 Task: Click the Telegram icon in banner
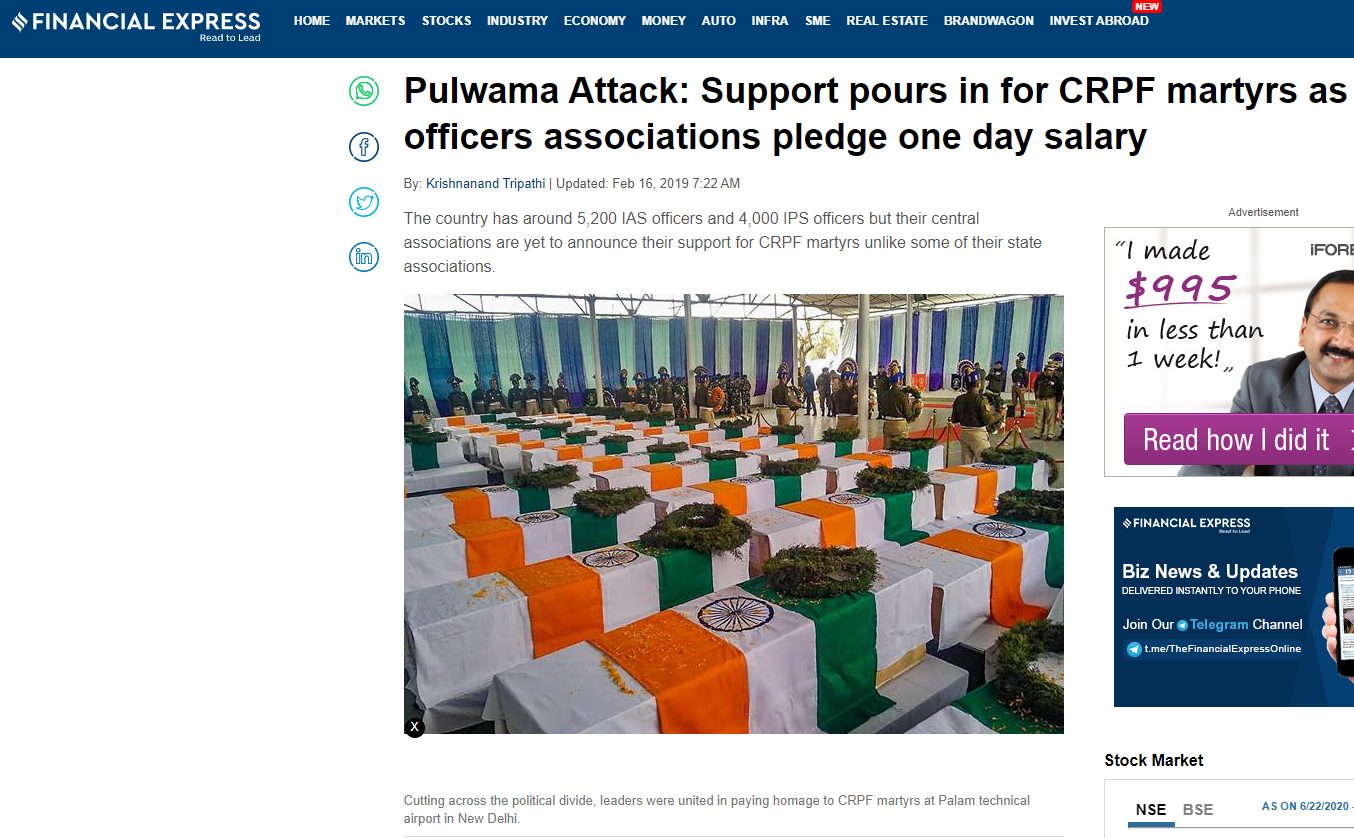pyautogui.click(x=1182, y=625)
